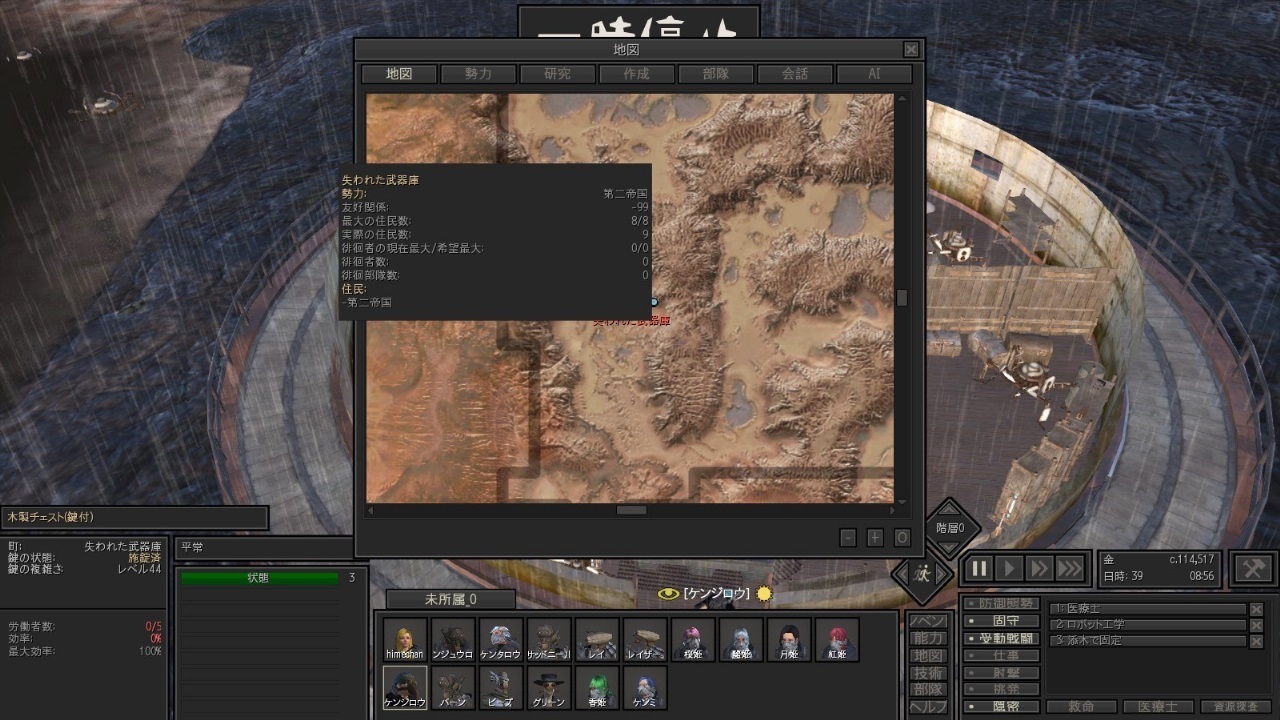This screenshot has width=1280, height=720.
Task: Reset map view with the O button
Action: click(x=902, y=538)
